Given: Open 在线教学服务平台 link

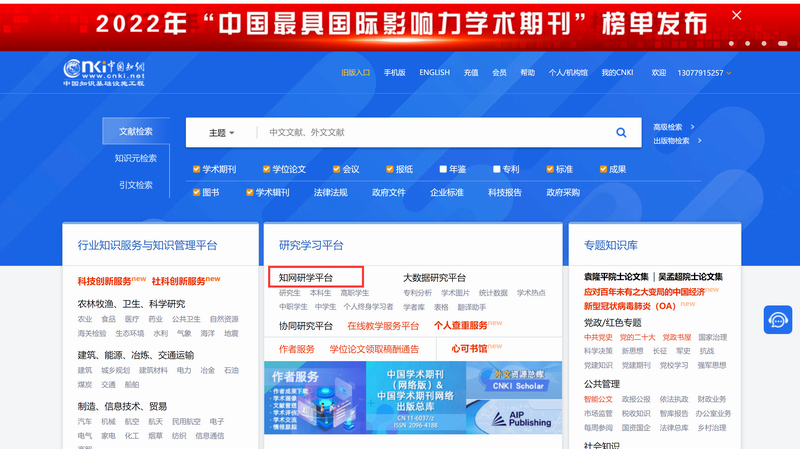Looking at the screenshot, I should tap(383, 326).
